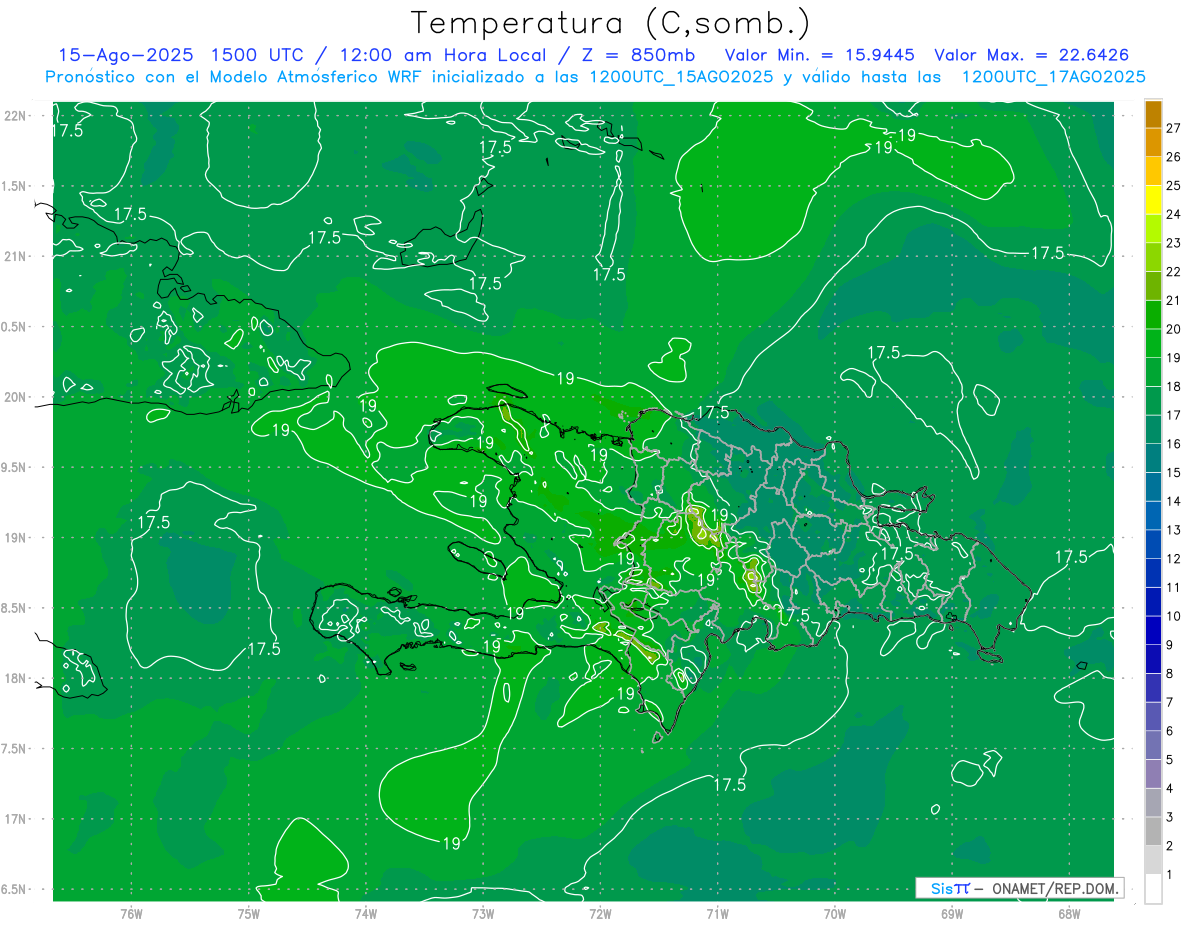This screenshot has height=927, width=1200.
Task: Click the "18N" latitude axis label
Action: pyautogui.click(x=17, y=678)
